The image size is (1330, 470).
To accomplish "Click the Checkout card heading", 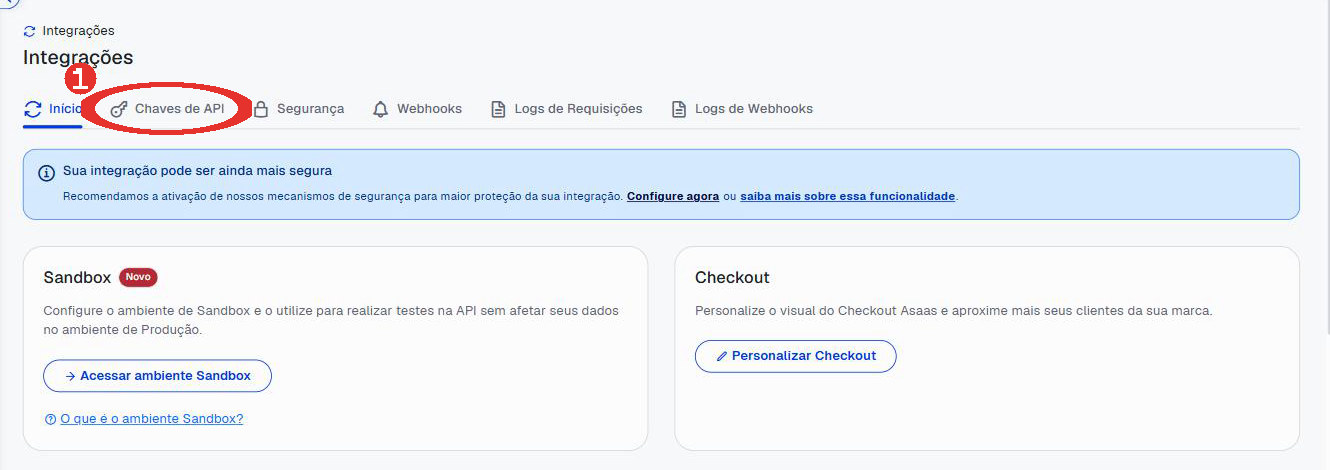I will 732,277.
